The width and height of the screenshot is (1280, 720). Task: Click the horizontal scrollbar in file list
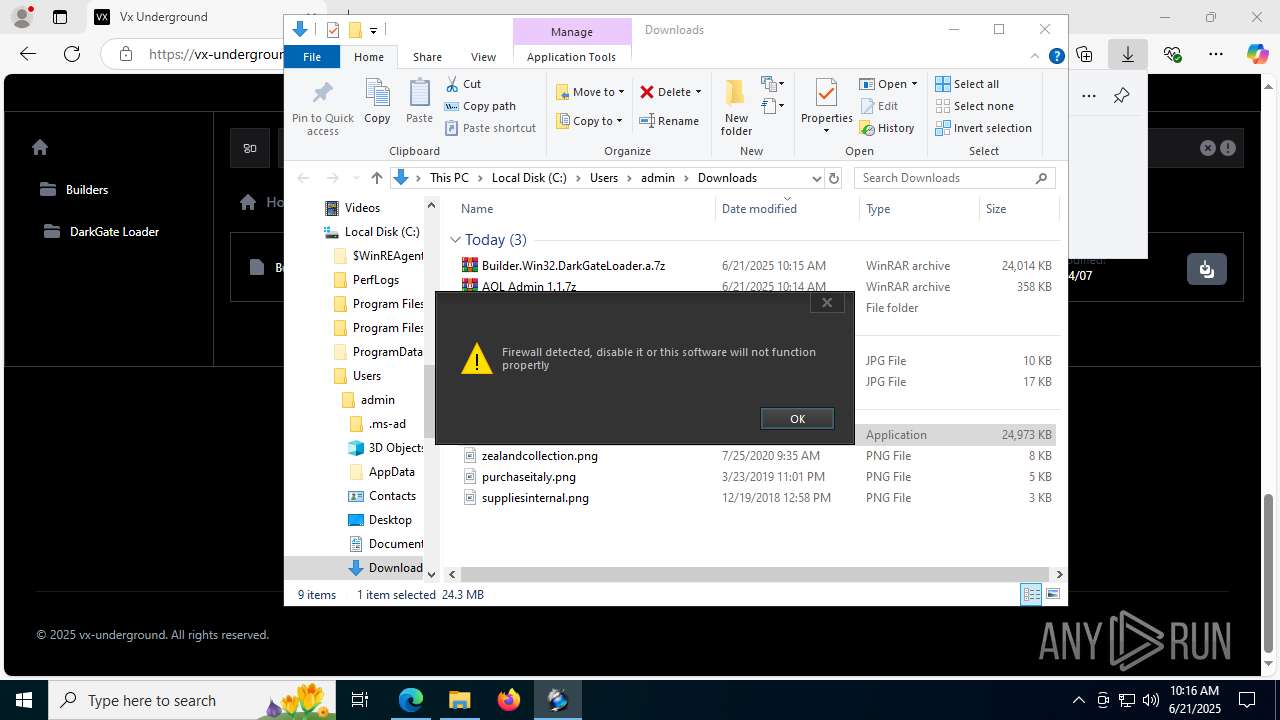click(755, 574)
